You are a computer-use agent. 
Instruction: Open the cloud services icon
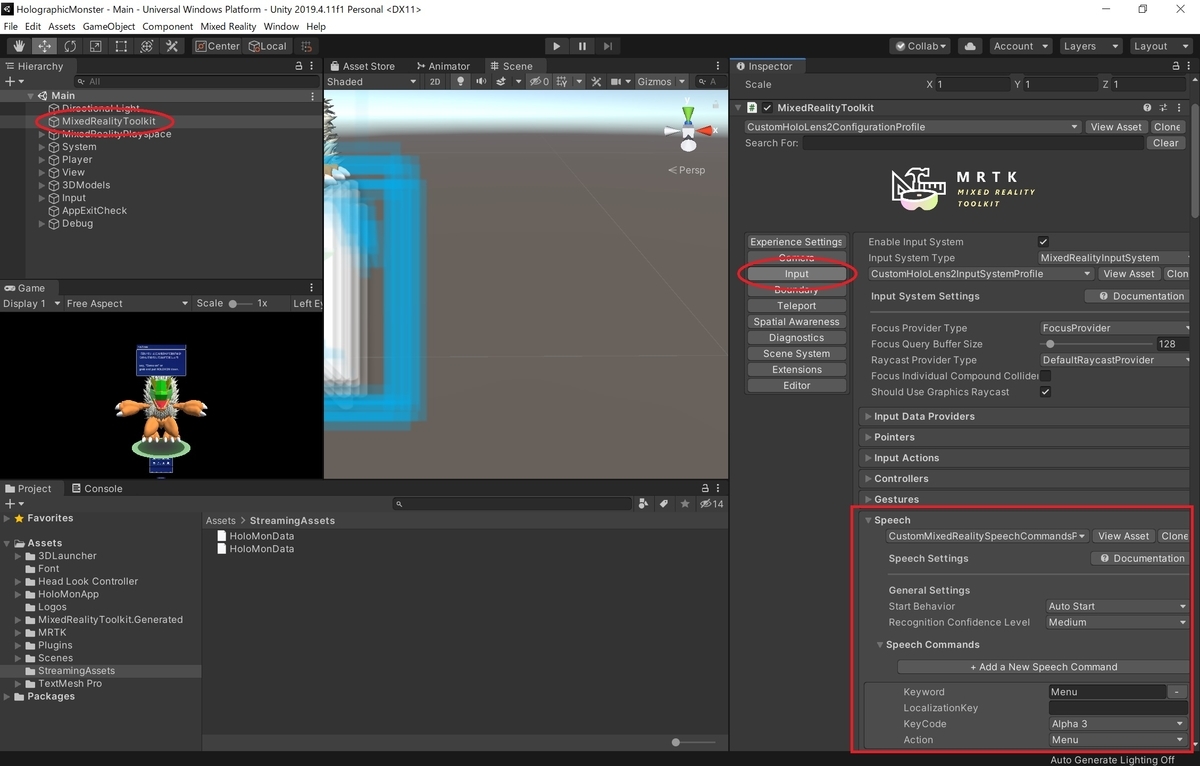(x=969, y=46)
